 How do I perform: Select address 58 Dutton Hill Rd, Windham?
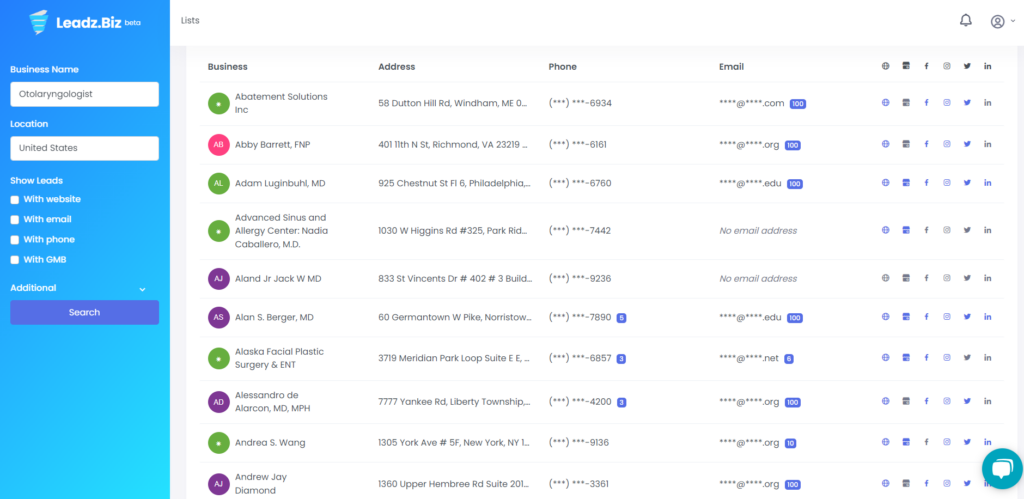(453, 103)
